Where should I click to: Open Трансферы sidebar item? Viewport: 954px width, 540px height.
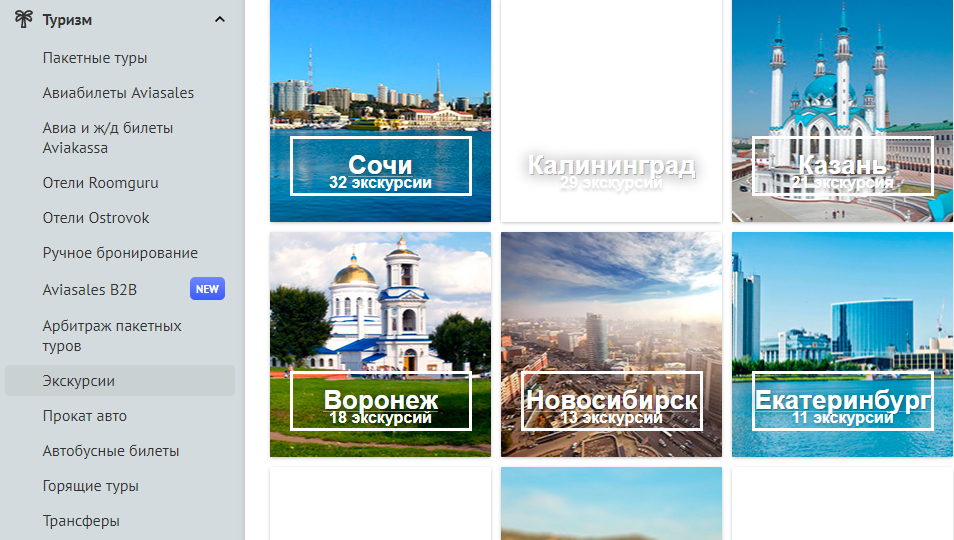81,521
